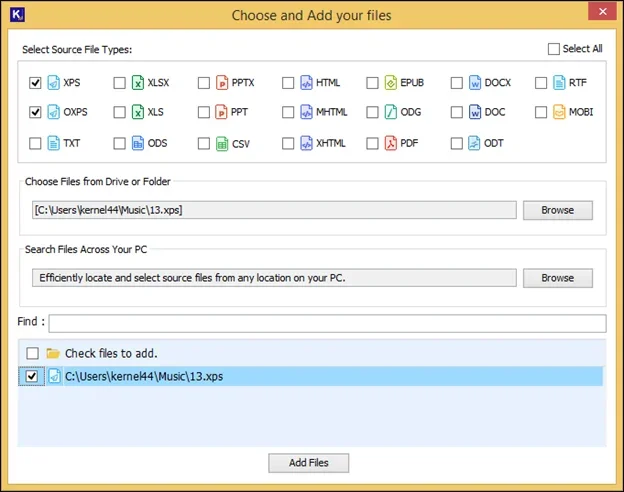Image resolution: width=624 pixels, height=492 pixels.
Task: Click the EPUB file type icon
Action: tap(391, 83)
